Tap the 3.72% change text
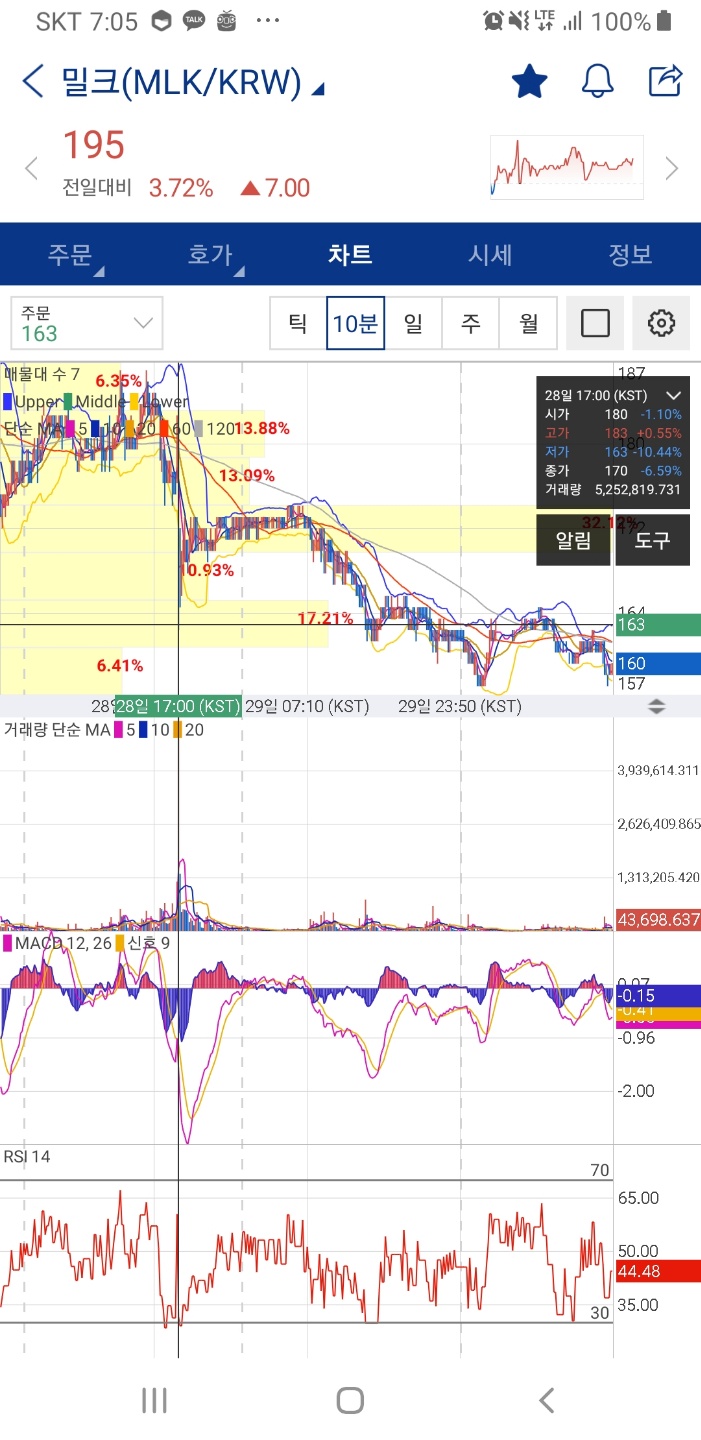 [x=181, y=188]
